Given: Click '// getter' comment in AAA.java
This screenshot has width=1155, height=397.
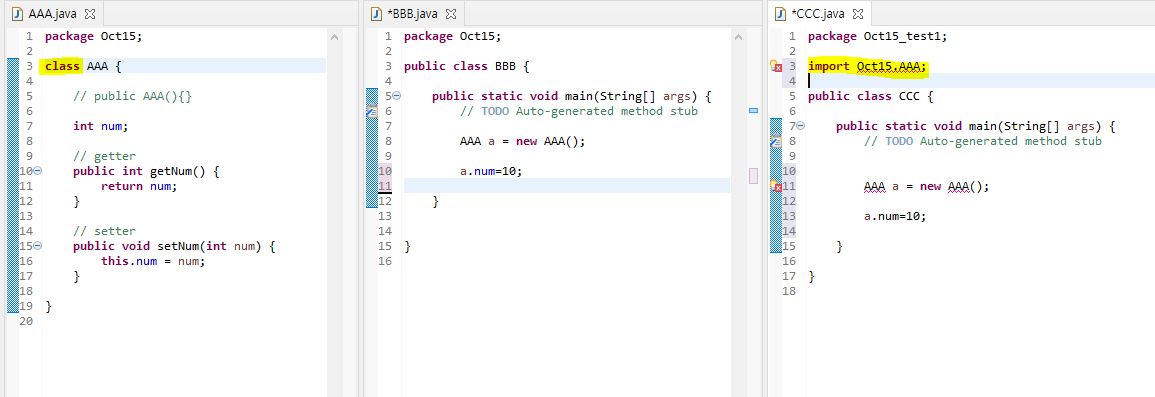Looking at the screenshot, I should 104,156.
